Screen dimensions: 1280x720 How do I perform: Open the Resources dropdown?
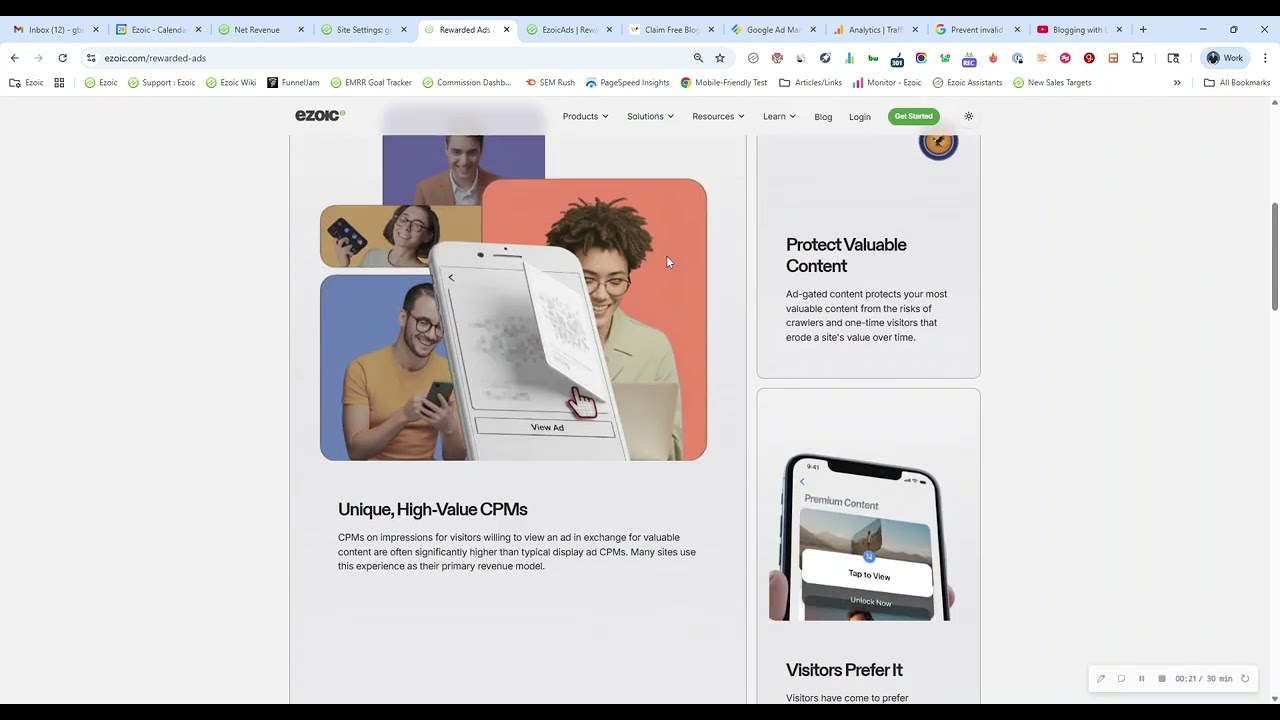pos(718,116)
